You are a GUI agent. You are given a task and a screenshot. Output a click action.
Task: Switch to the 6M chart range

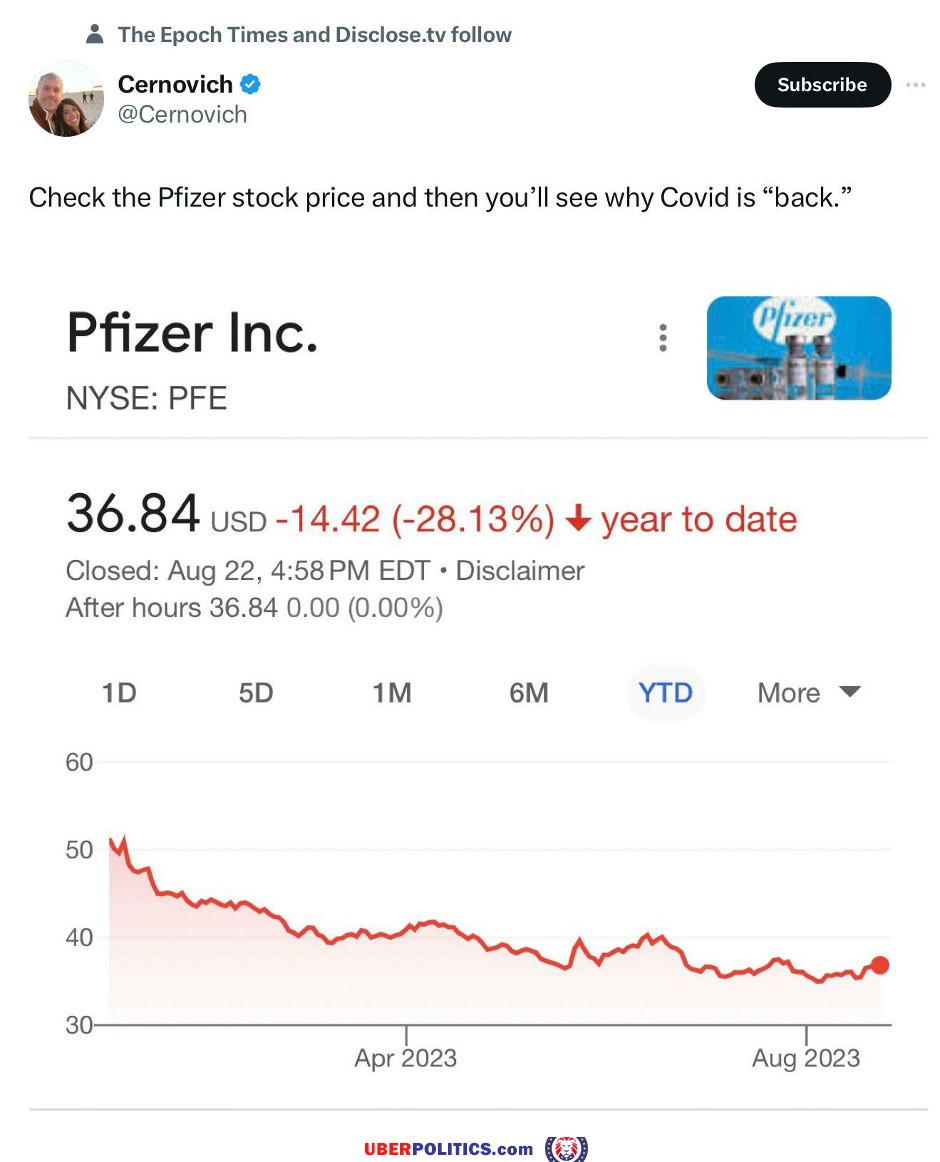tap(529, 693)
